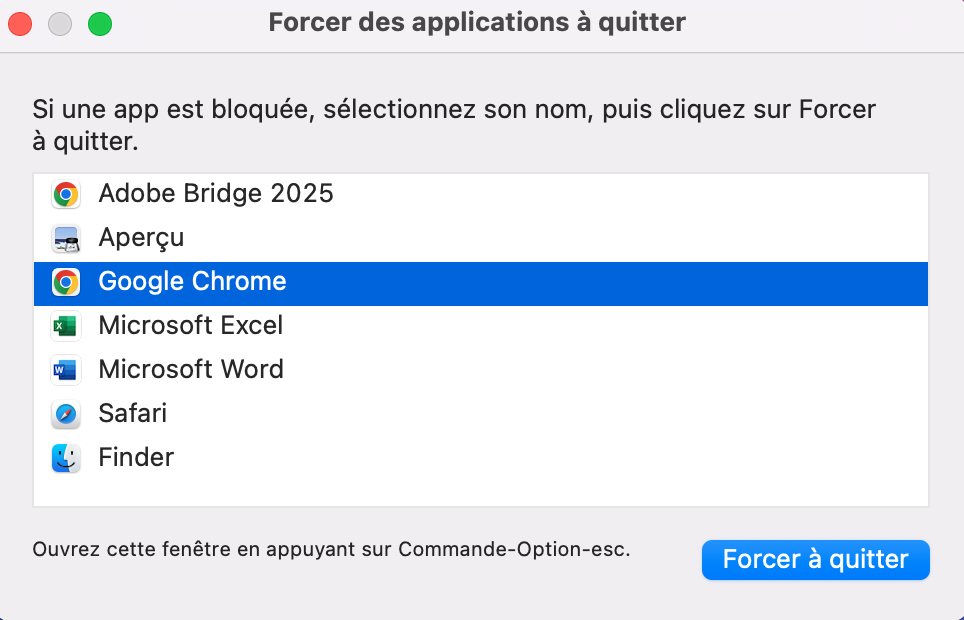Select Finder at the bottom of the list
Screen dimensions: 964x620
pos(136,458)
